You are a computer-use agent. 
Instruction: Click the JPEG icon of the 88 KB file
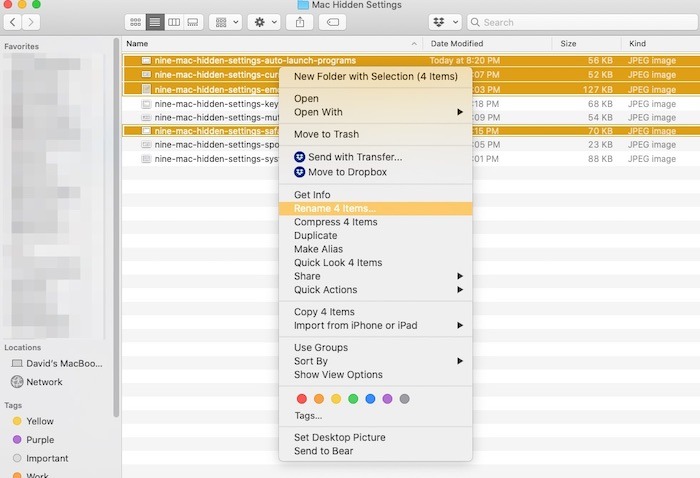coord(146,158)
